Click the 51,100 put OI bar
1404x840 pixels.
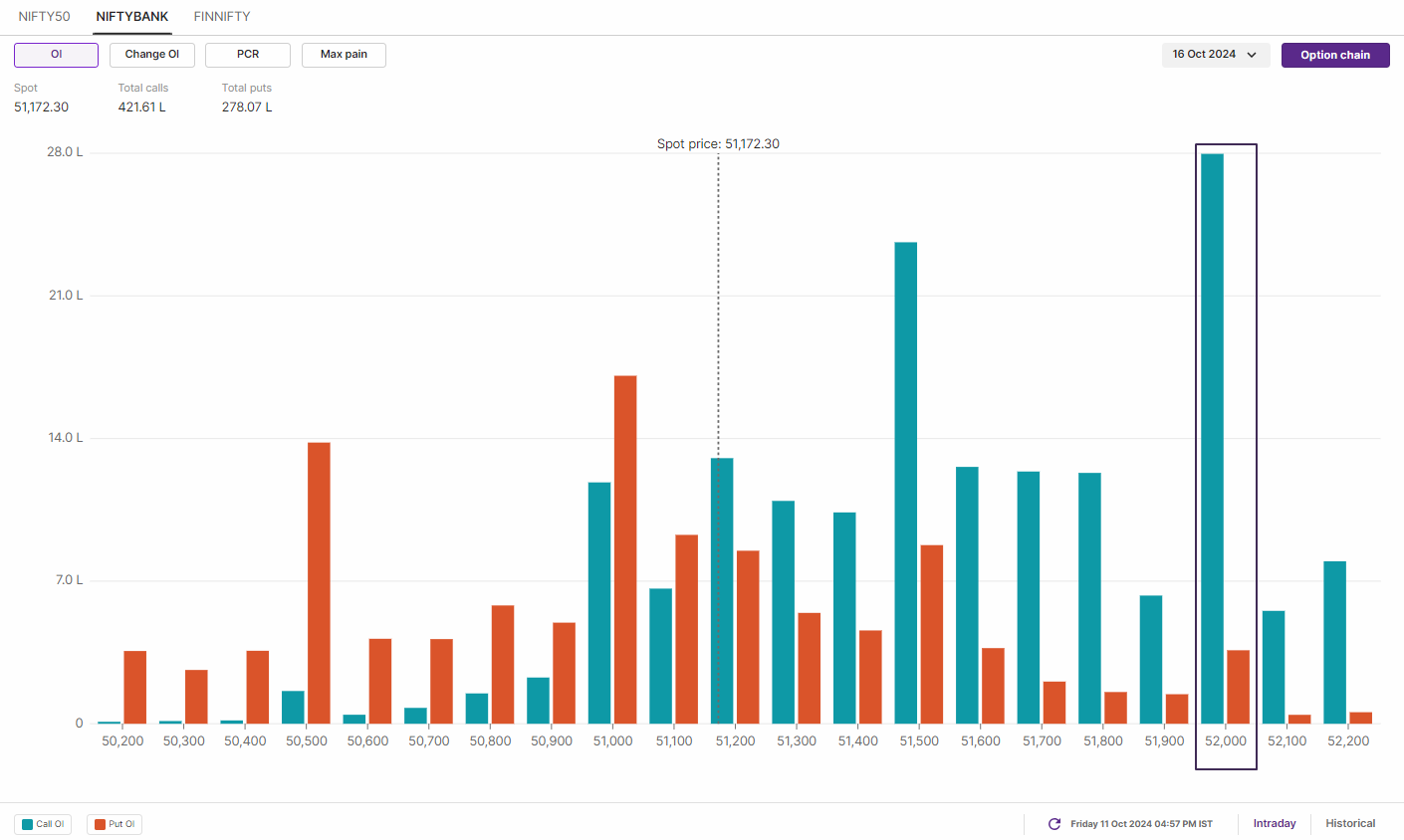pyautogui.click(x=687, y=629)
